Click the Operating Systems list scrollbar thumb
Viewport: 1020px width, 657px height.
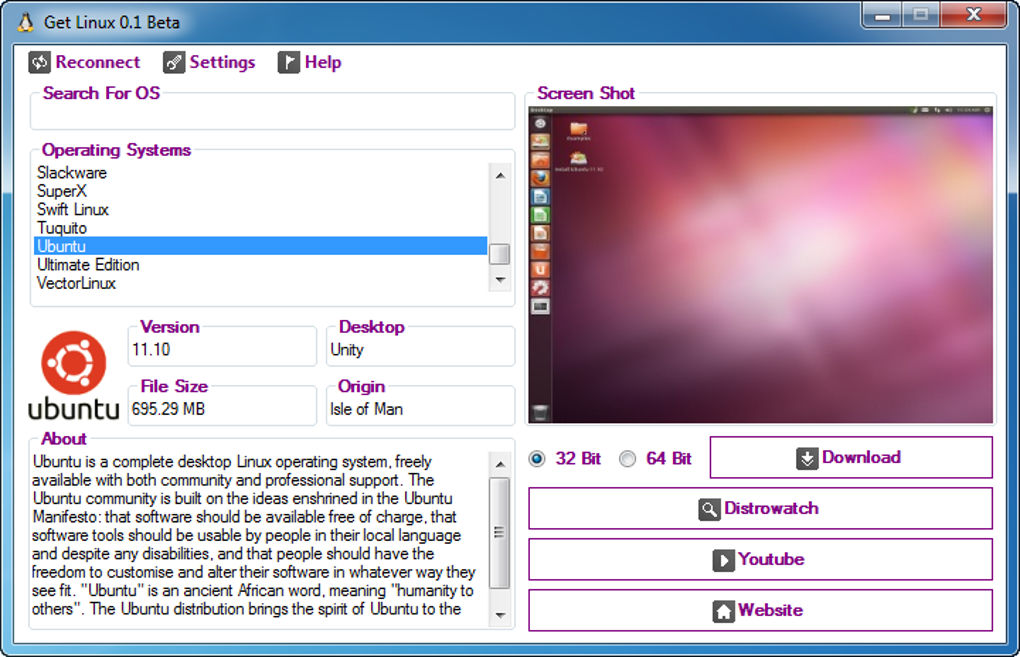pos(500,254)
